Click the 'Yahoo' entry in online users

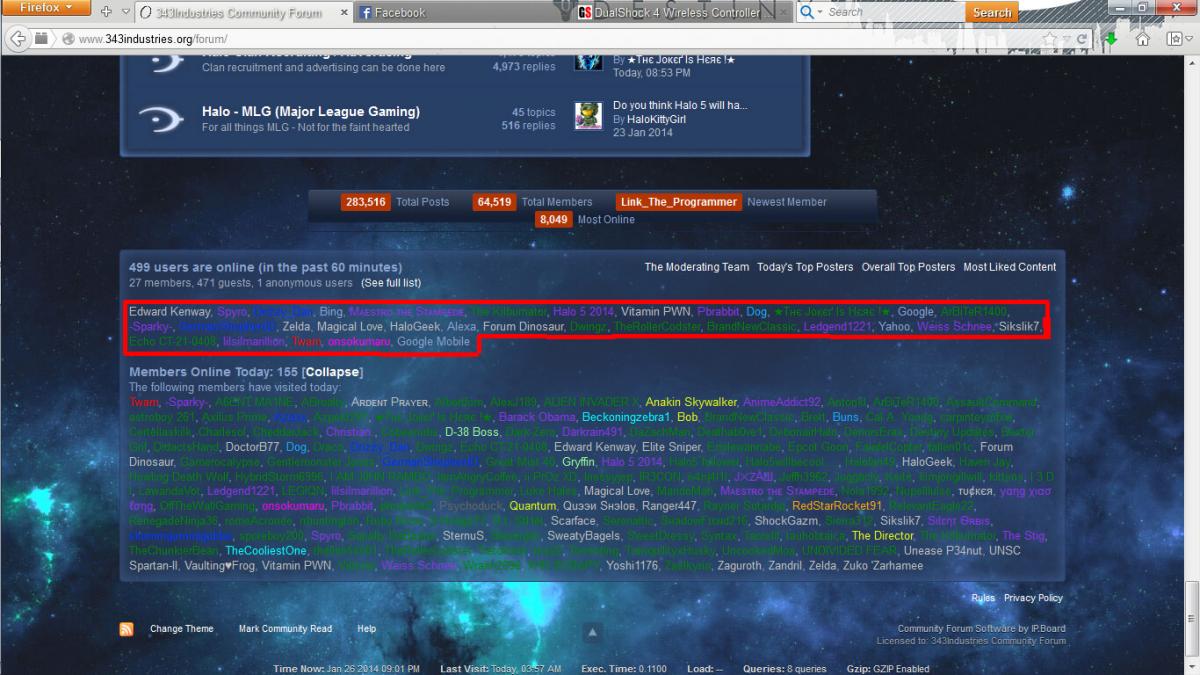pyautogui.click(x=894, y=327)
